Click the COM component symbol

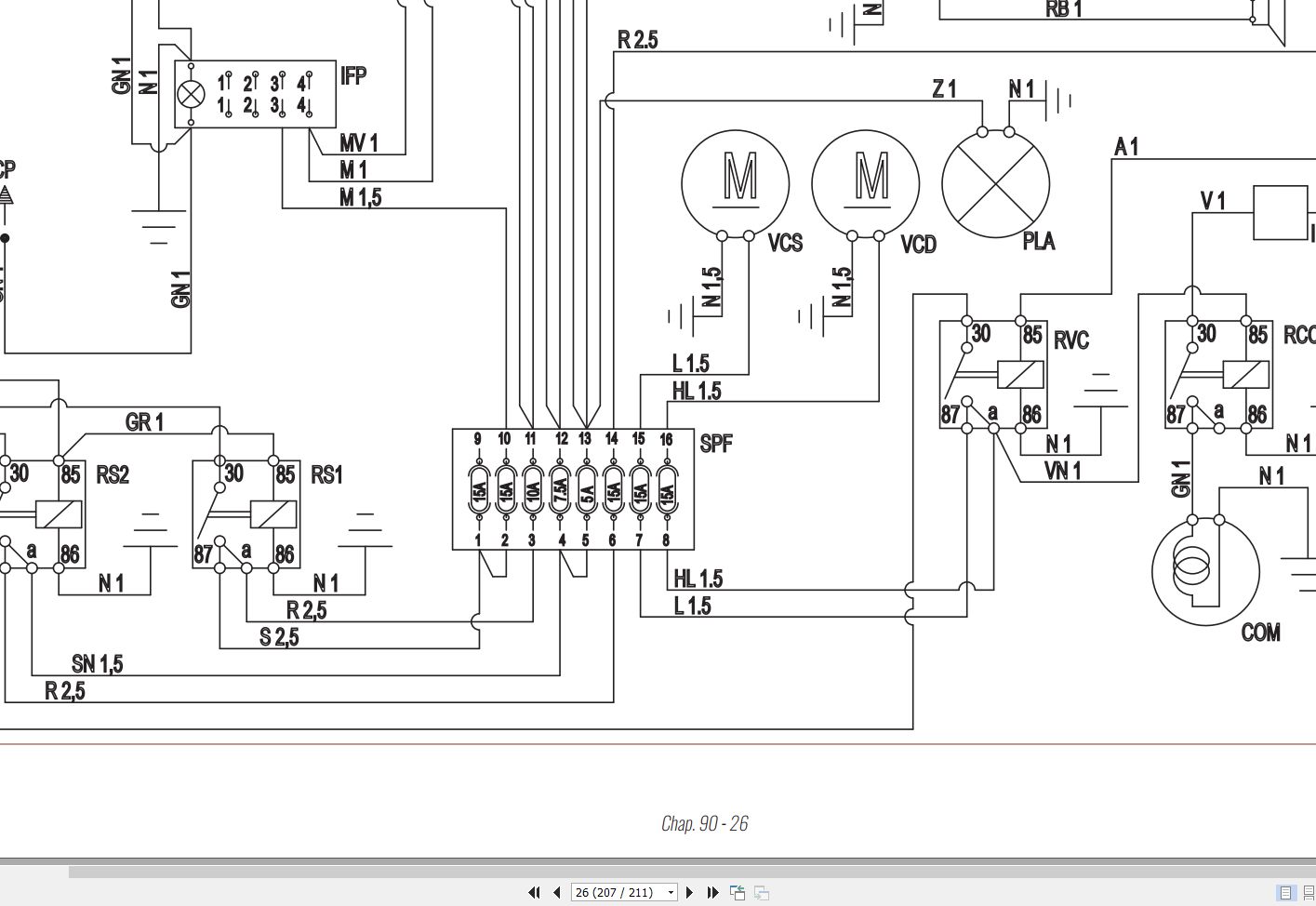pyautogui.click(x=1205, y=570)
